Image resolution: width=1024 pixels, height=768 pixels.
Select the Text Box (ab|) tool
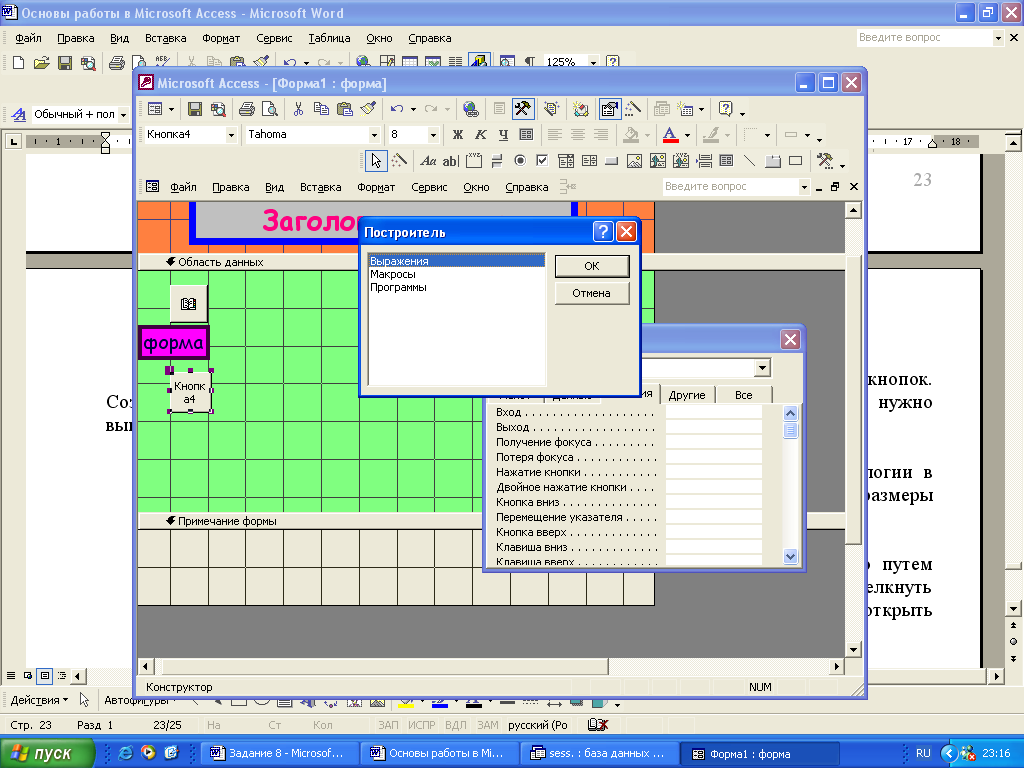click(450, 161)
